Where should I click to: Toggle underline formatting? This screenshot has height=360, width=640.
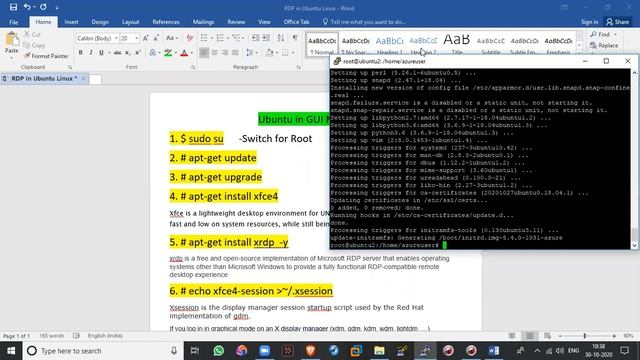pos(101,53)
